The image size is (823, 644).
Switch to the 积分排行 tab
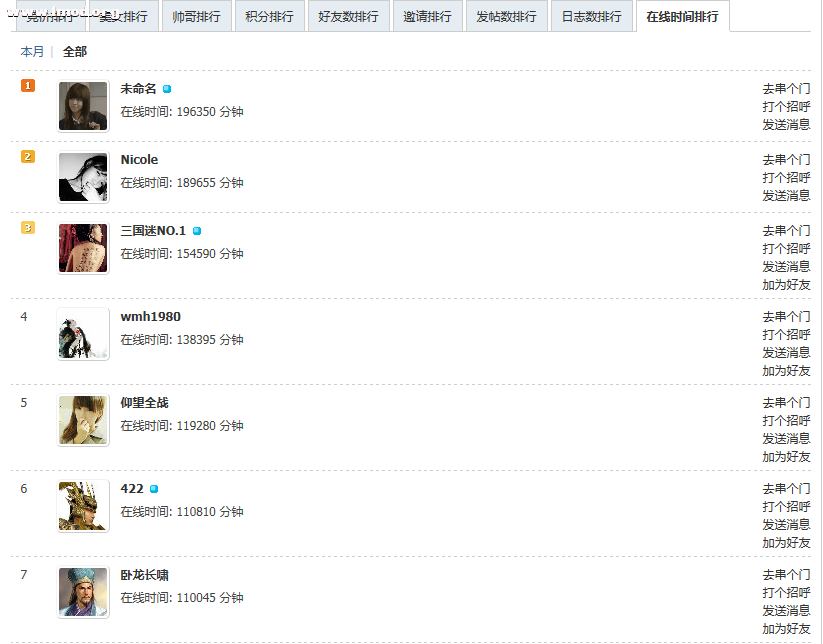270,16
